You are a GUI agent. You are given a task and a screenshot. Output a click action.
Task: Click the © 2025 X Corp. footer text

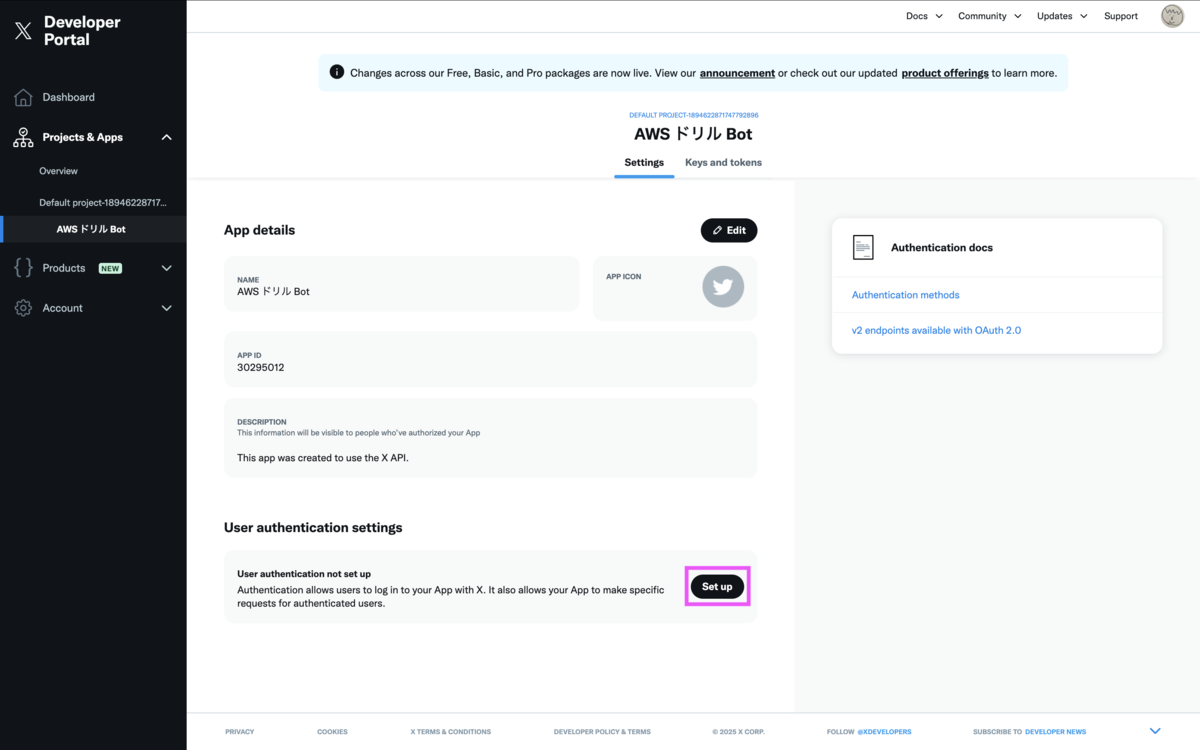(x=738, y=731)
